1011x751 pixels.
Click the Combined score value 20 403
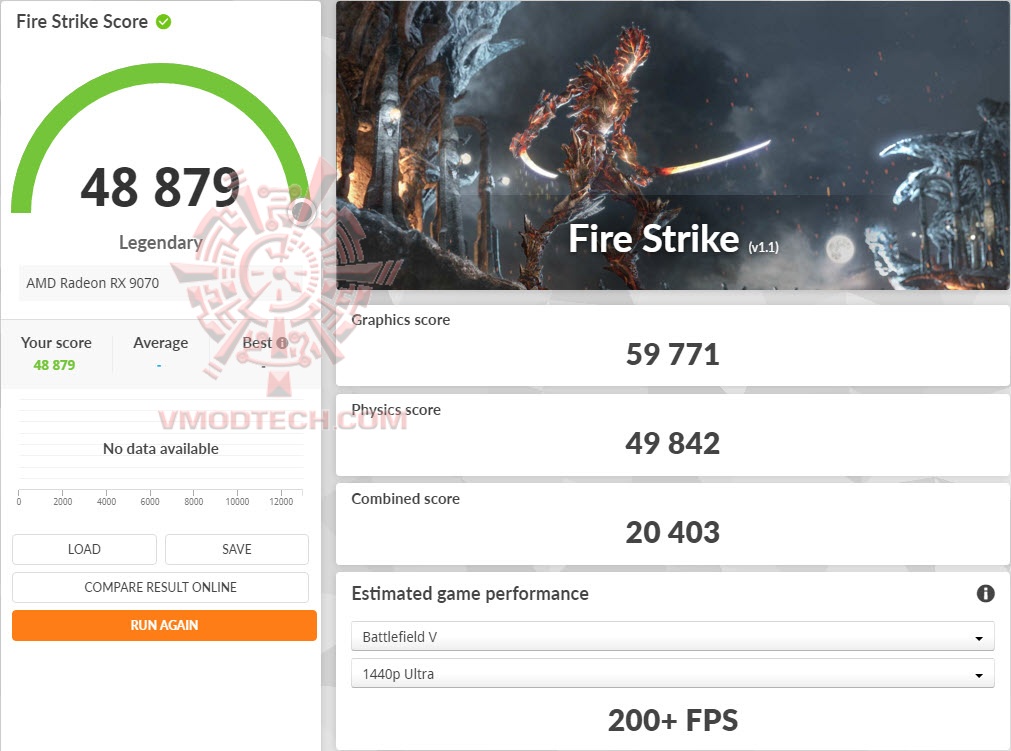click(x=672, y=532)
